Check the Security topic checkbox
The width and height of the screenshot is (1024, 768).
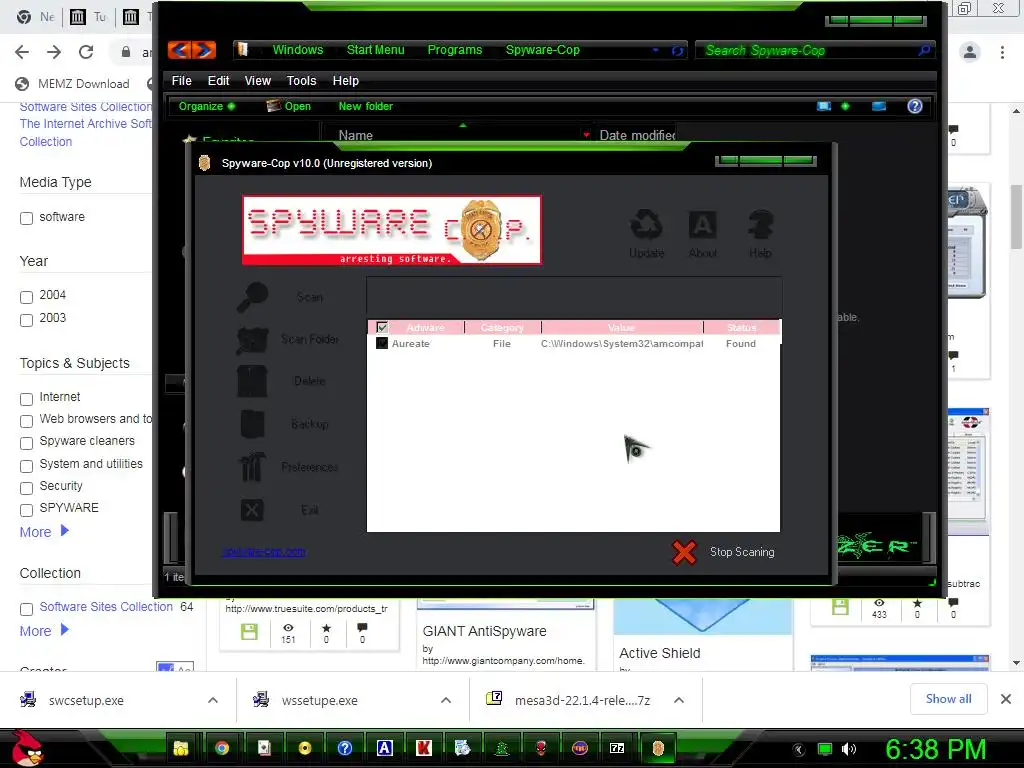[26, 488]
